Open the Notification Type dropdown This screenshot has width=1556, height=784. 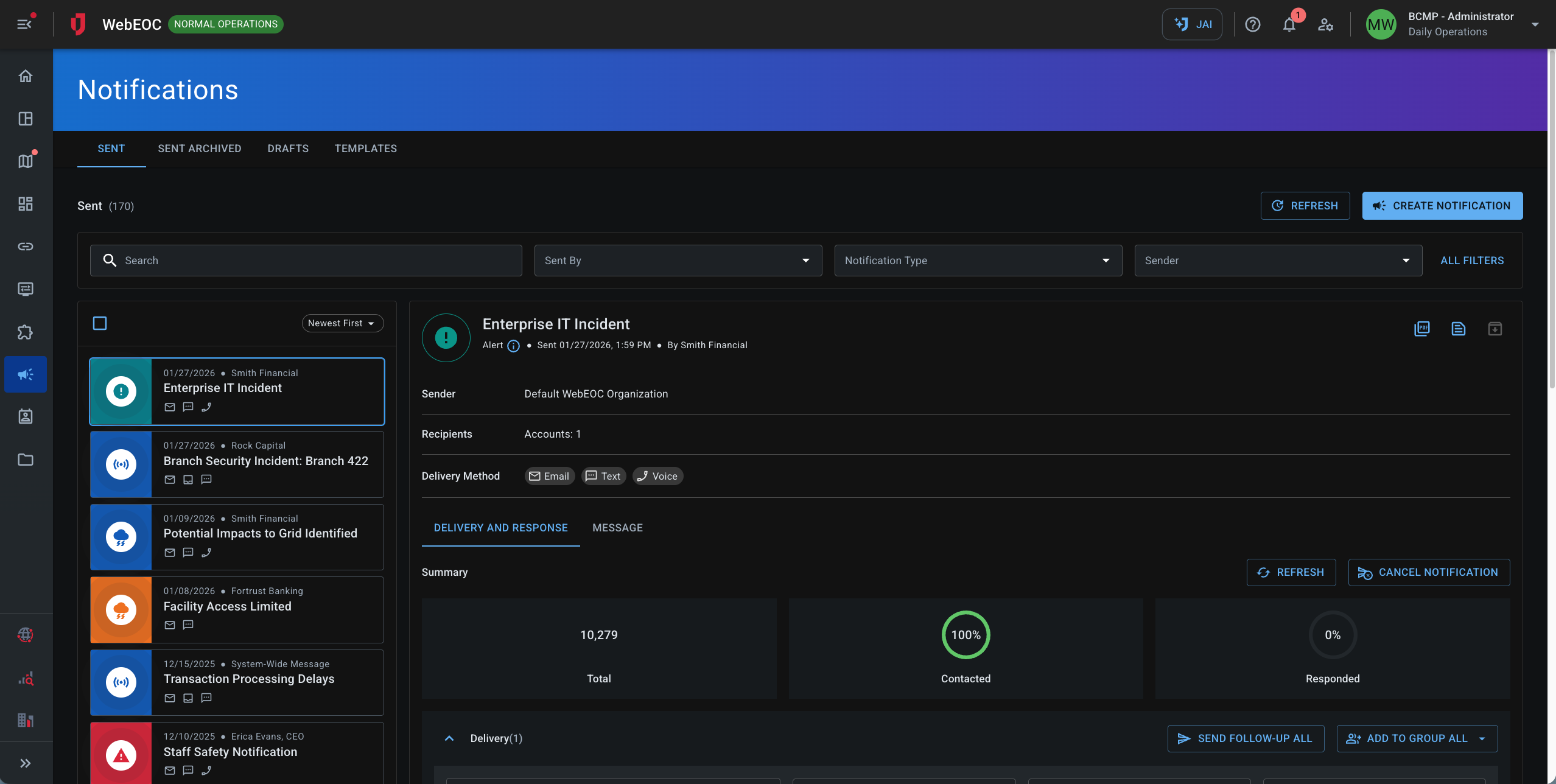(x=978, y=261)
